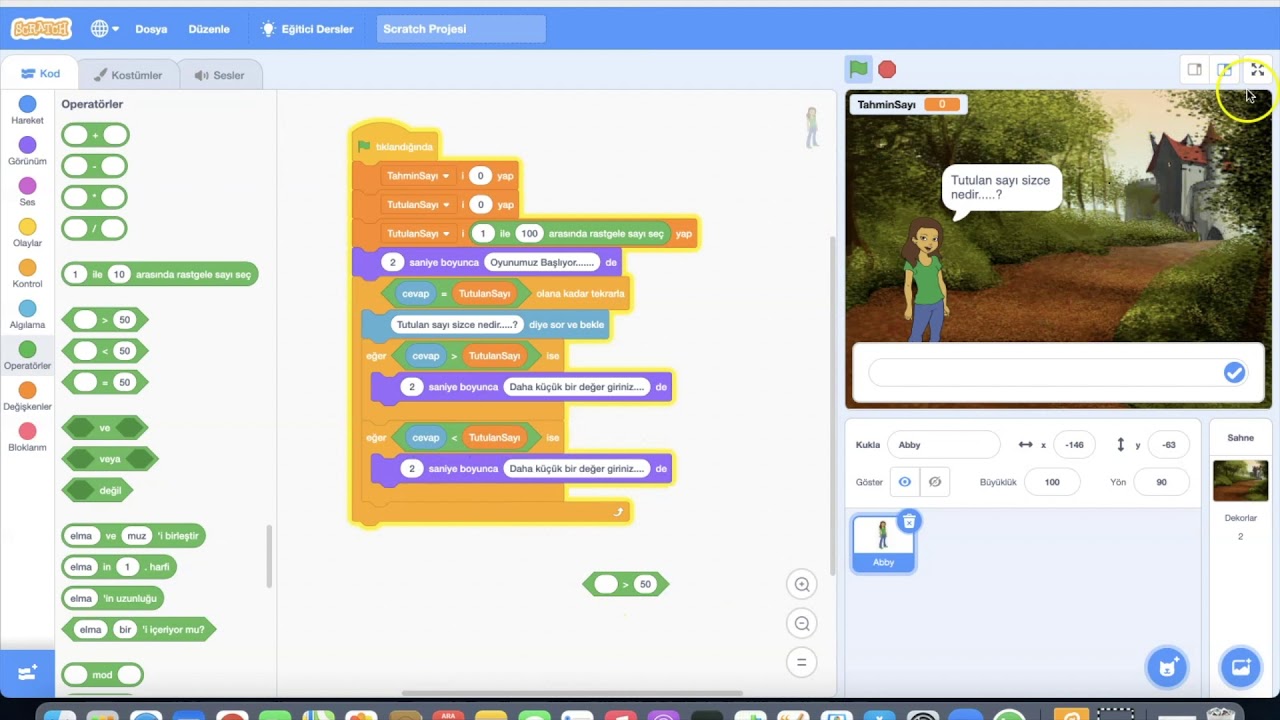This screenshot has width=1280, height=720.
Task: Click the Scratch logo
Action: coord(41,29)
